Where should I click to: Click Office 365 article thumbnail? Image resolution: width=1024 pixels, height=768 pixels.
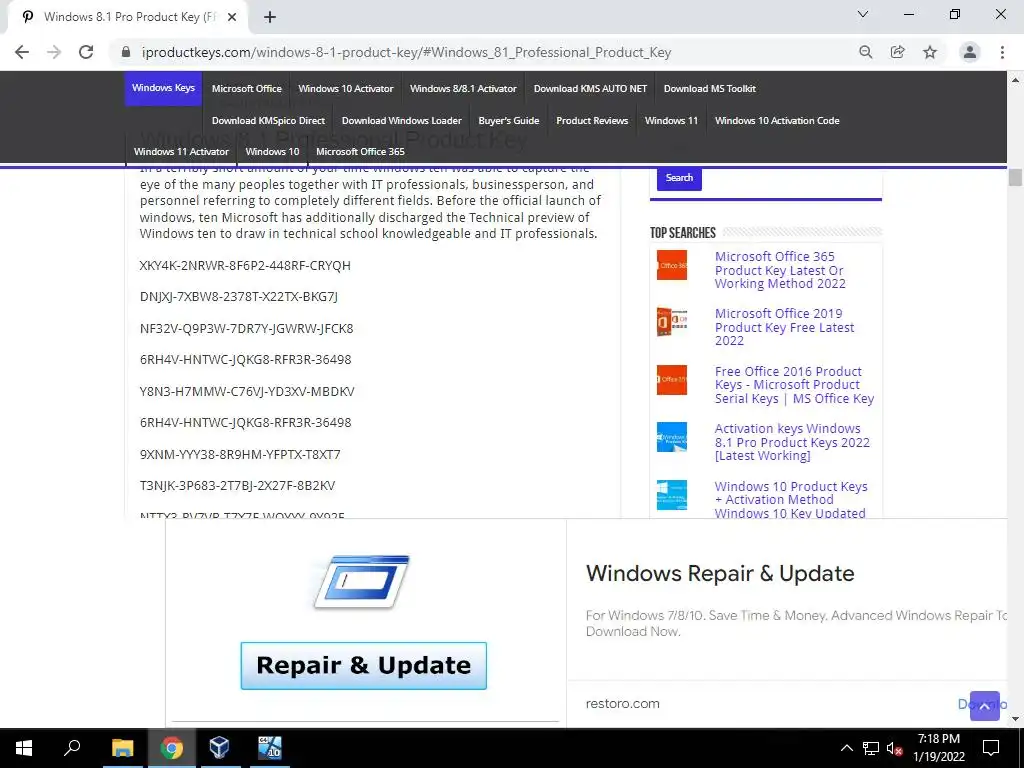click(672, 265)
